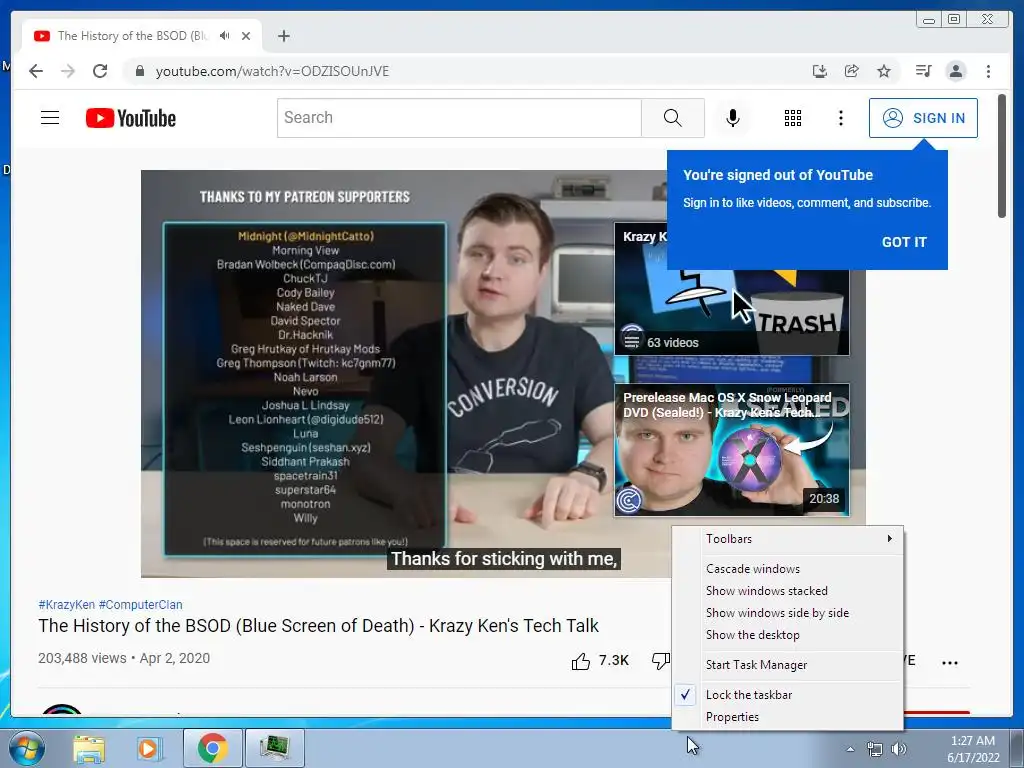
Task: Choose Show the desktop
Action: tap(788, 635)
